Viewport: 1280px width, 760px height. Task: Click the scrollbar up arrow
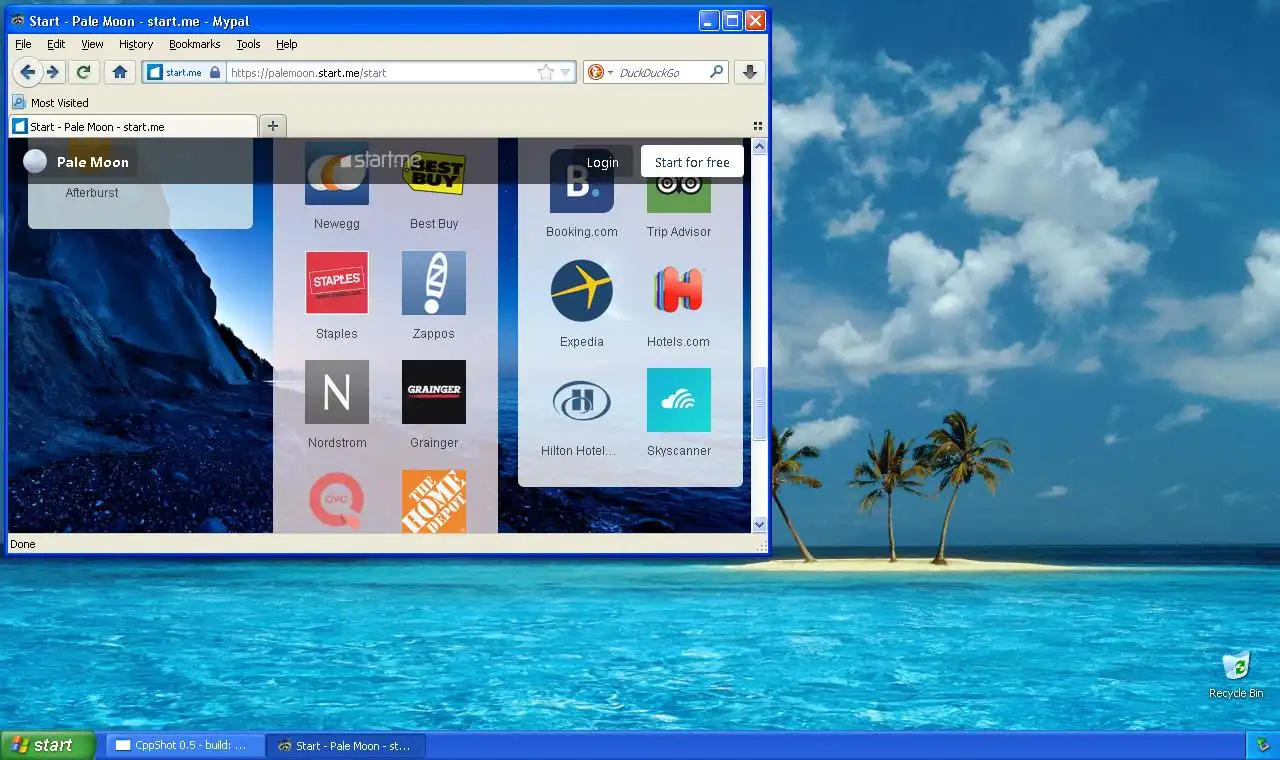tap(759, 146)
